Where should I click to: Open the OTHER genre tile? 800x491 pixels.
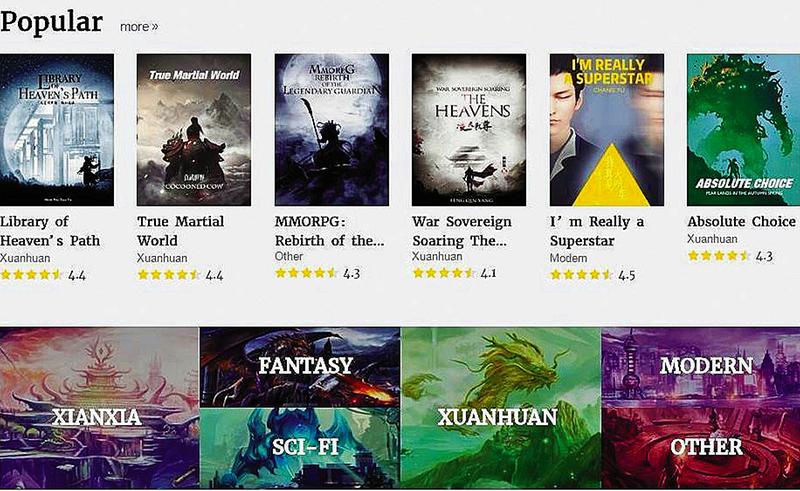(701, 449)
